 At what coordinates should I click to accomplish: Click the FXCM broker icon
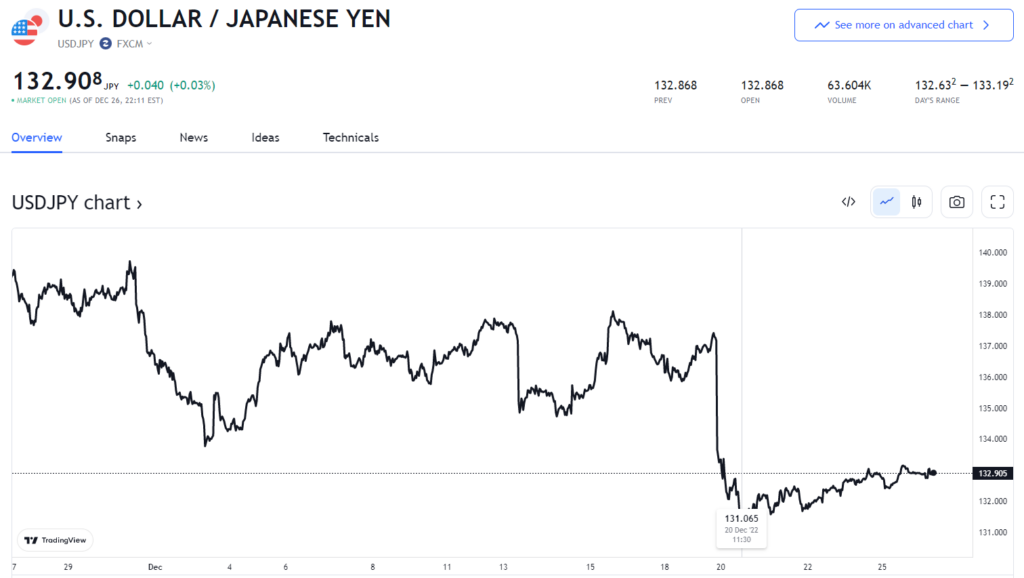point(105,43)
